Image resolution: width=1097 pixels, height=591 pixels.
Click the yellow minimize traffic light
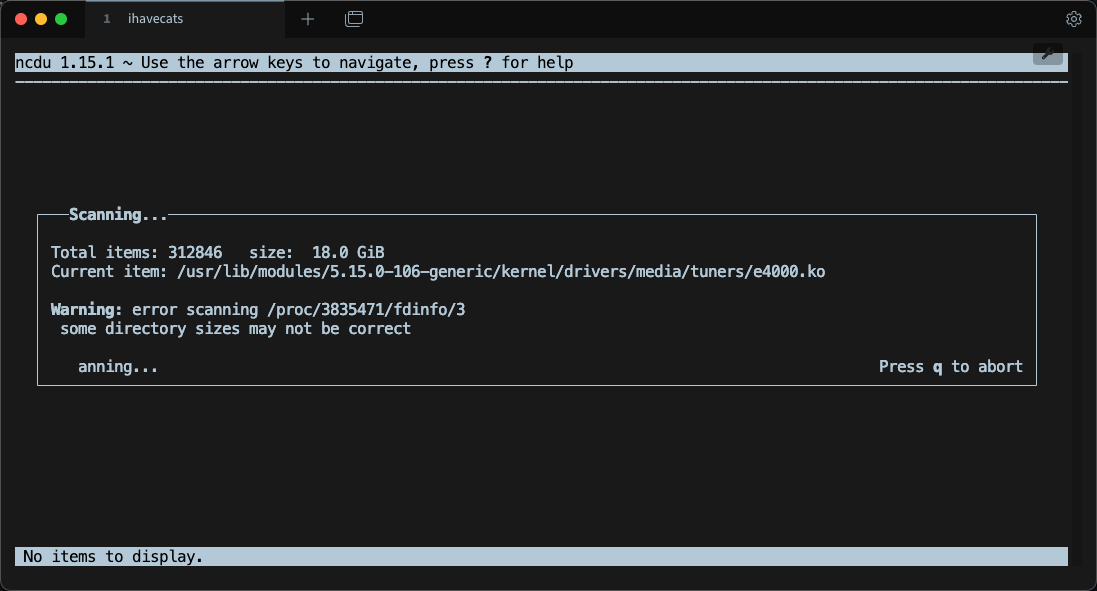point(40,17)
